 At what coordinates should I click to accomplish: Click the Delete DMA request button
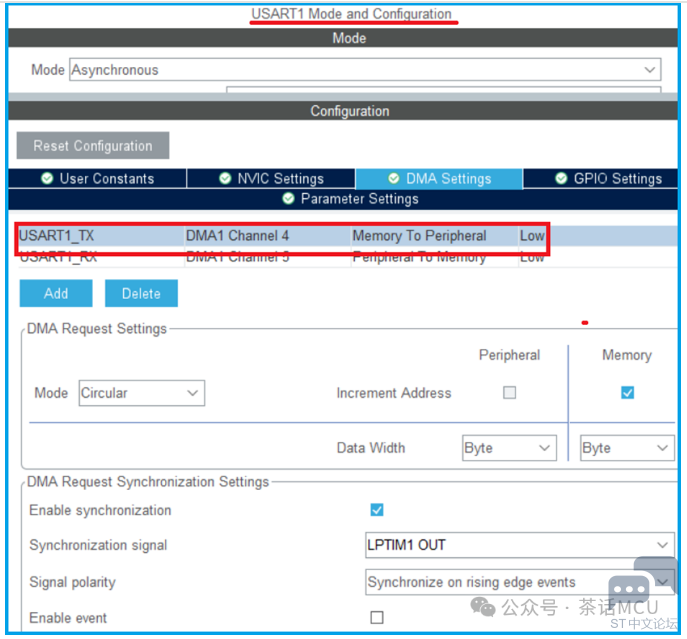coord(142,293)
